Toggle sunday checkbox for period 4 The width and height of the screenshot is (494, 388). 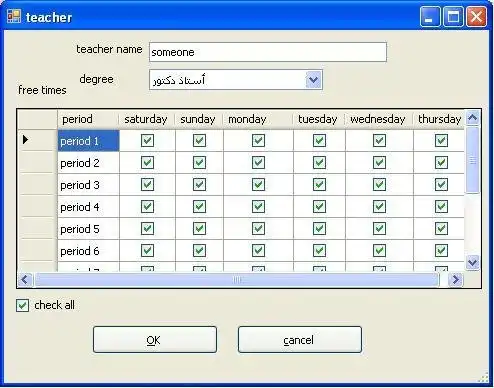(x=199, y=206)
